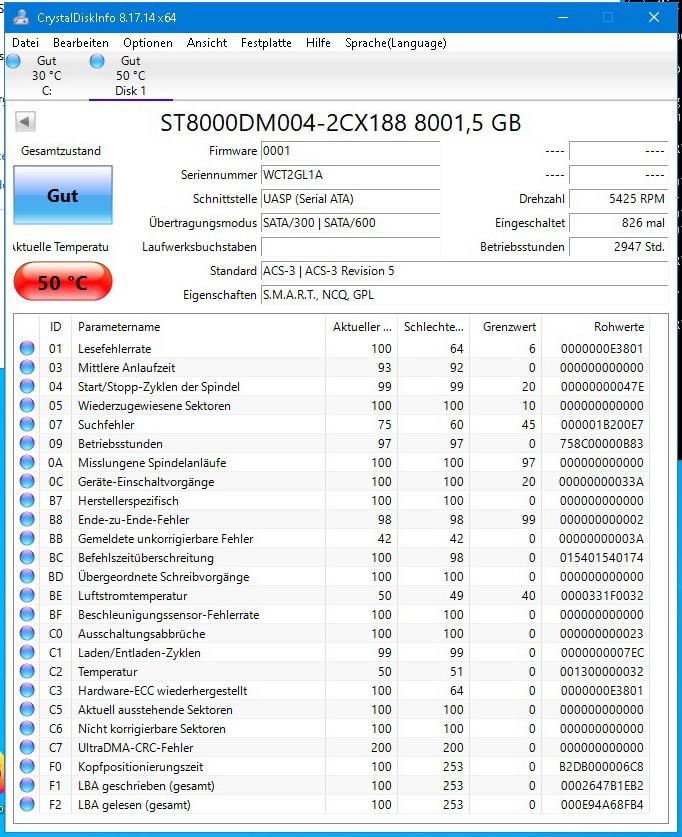Click the ID column header
Image resolution: width=682 pixels, height=837 pixels.
click(x=55, y=327)
